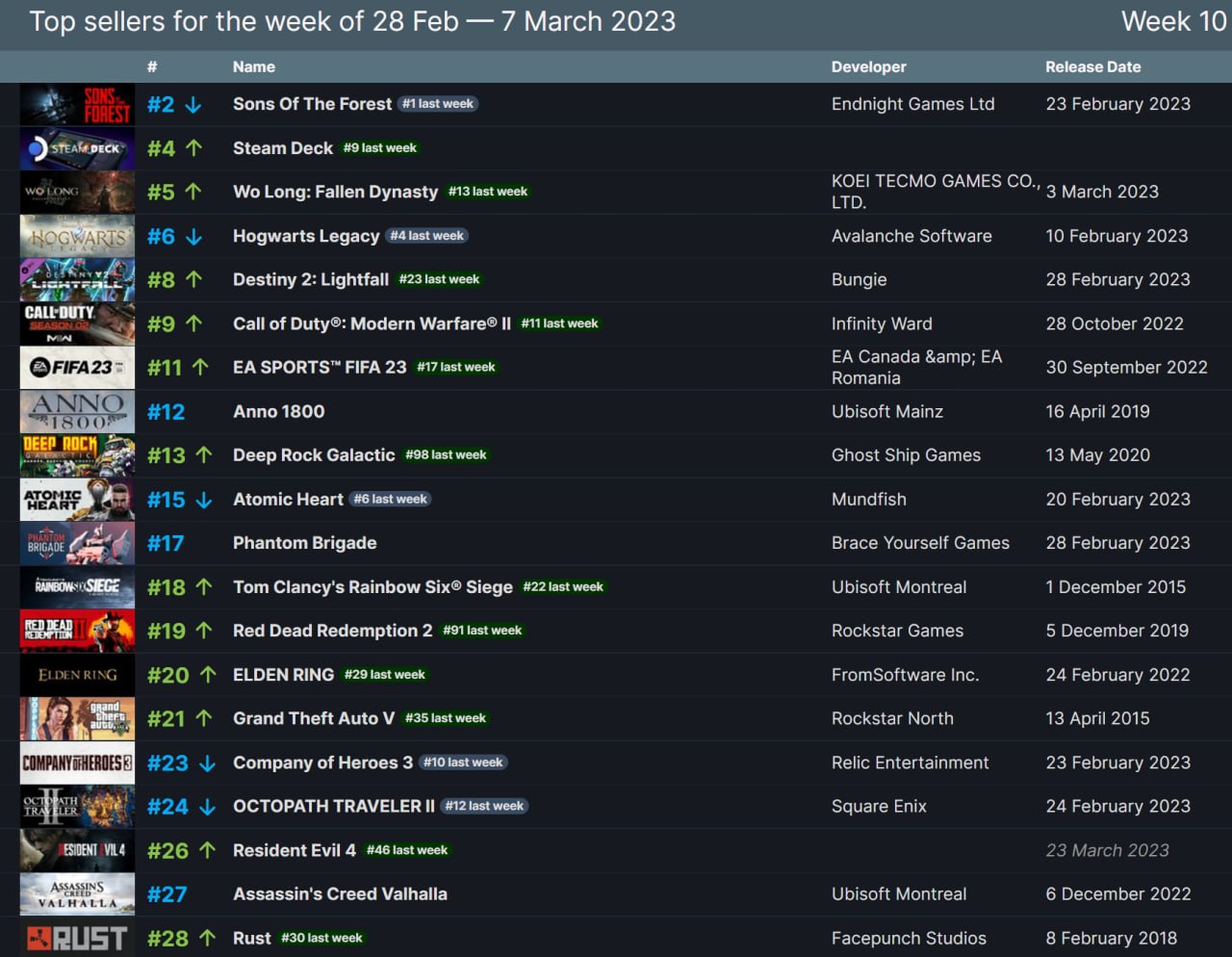Click the '#98 last week' badge
The height and width of the screenshot is (957, 1232).
tap(446, 455)
